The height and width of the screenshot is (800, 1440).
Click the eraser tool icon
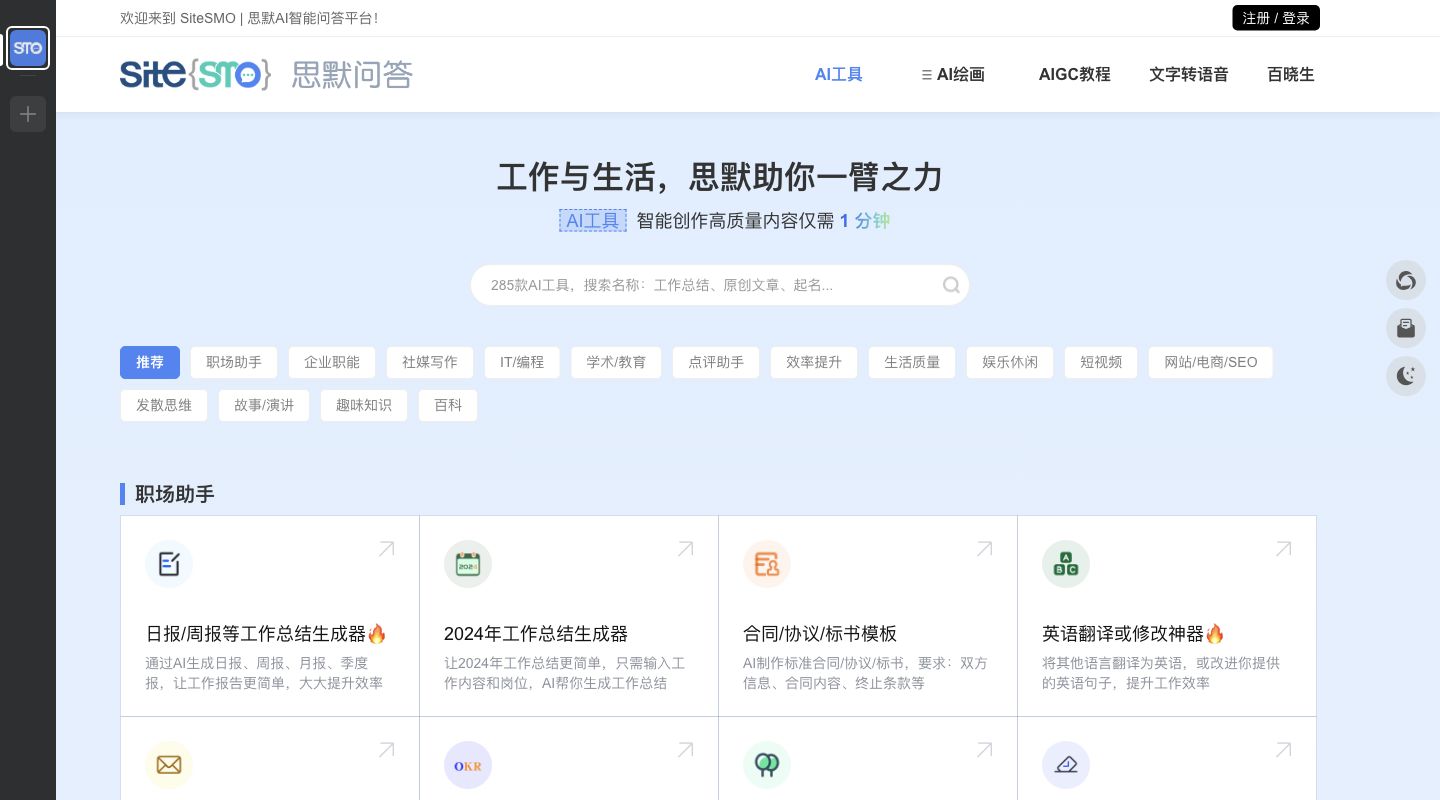pyautogui.click(x=1066, y=765)
